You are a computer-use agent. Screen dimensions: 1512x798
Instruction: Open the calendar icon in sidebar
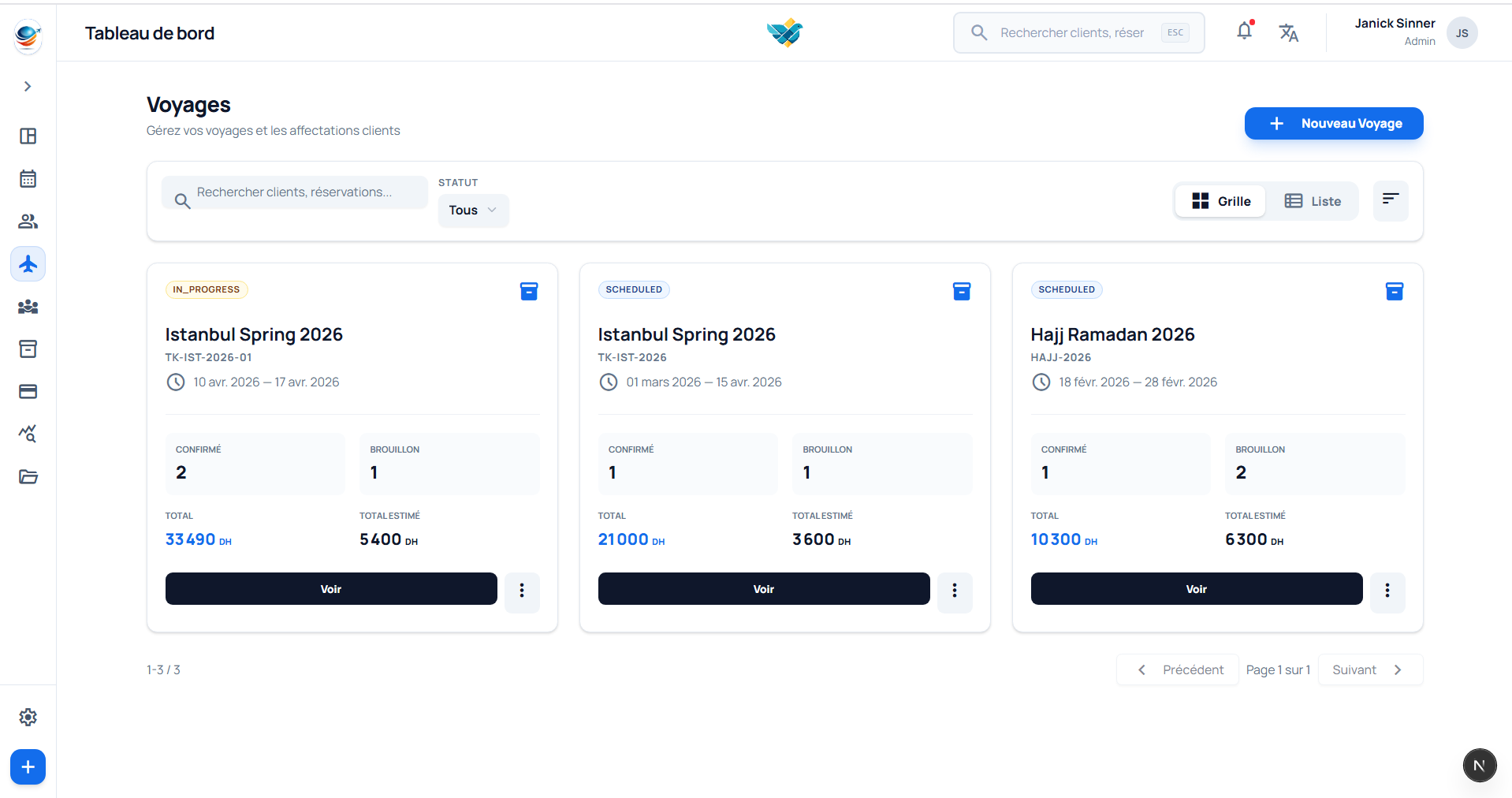(28, 179)
